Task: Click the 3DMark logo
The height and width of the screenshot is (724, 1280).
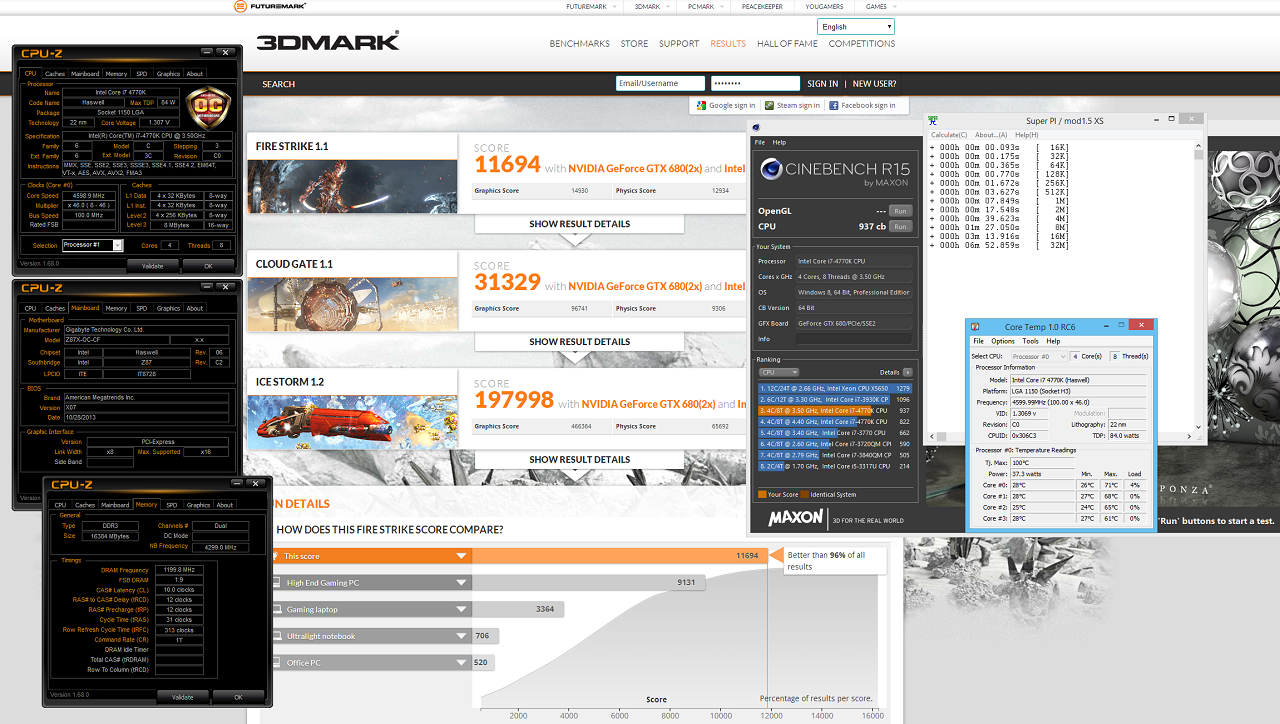Action: (328, 42)
